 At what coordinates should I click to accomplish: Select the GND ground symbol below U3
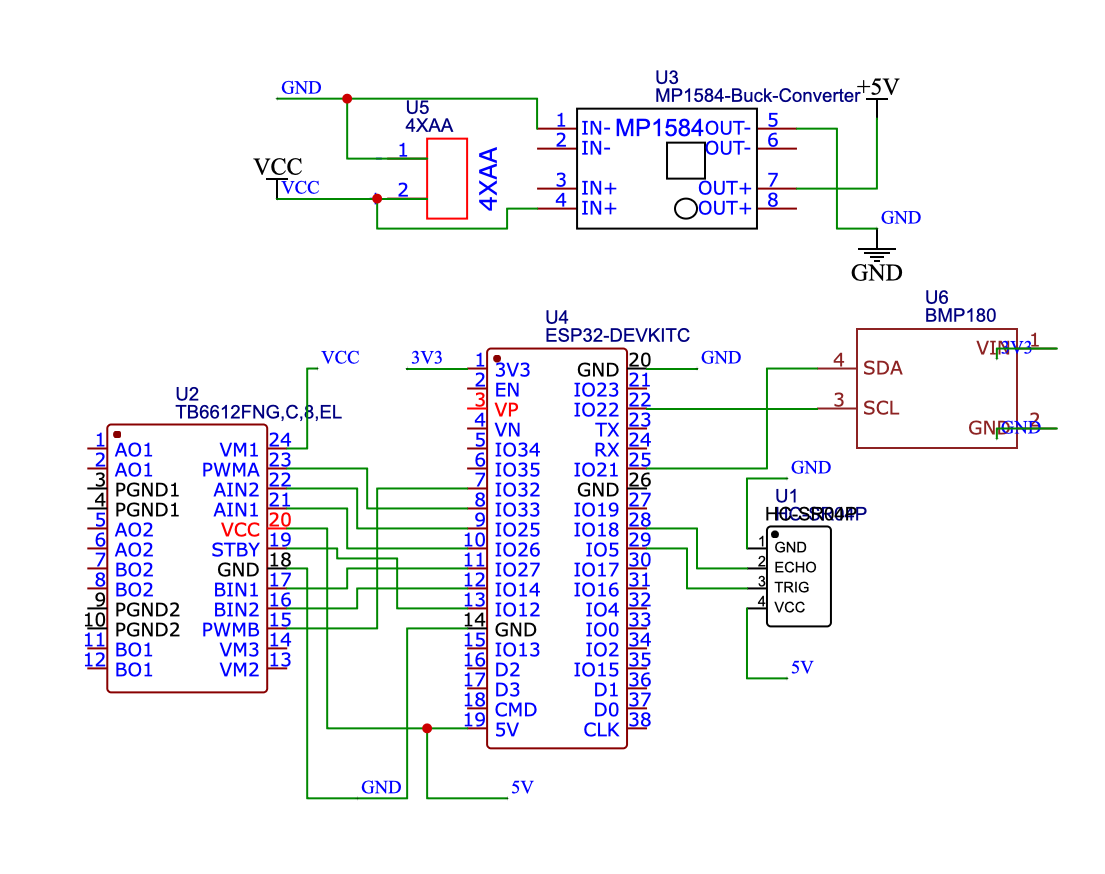click(876, 250)
